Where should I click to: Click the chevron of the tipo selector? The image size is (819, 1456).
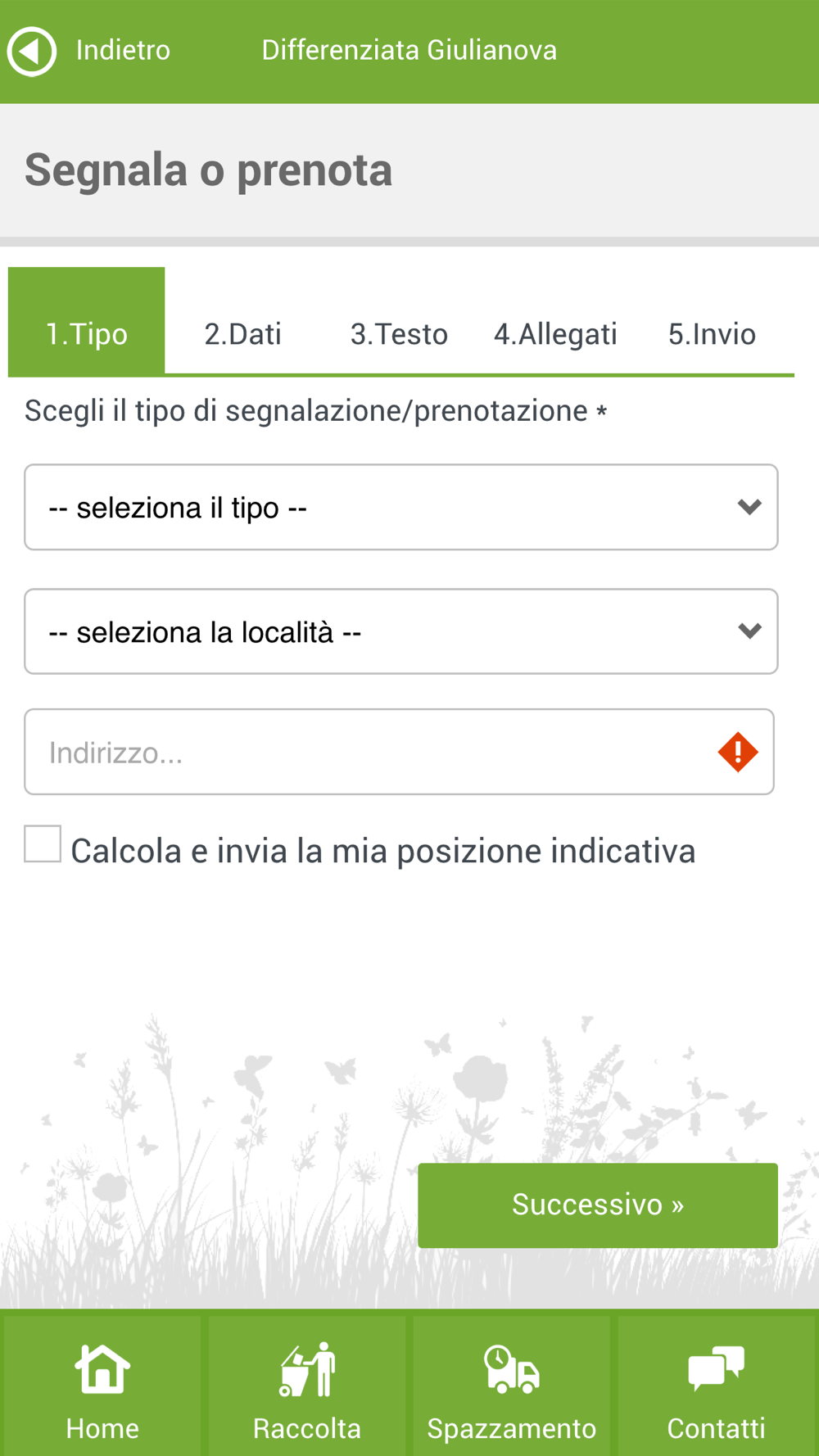tap(749, 508)
